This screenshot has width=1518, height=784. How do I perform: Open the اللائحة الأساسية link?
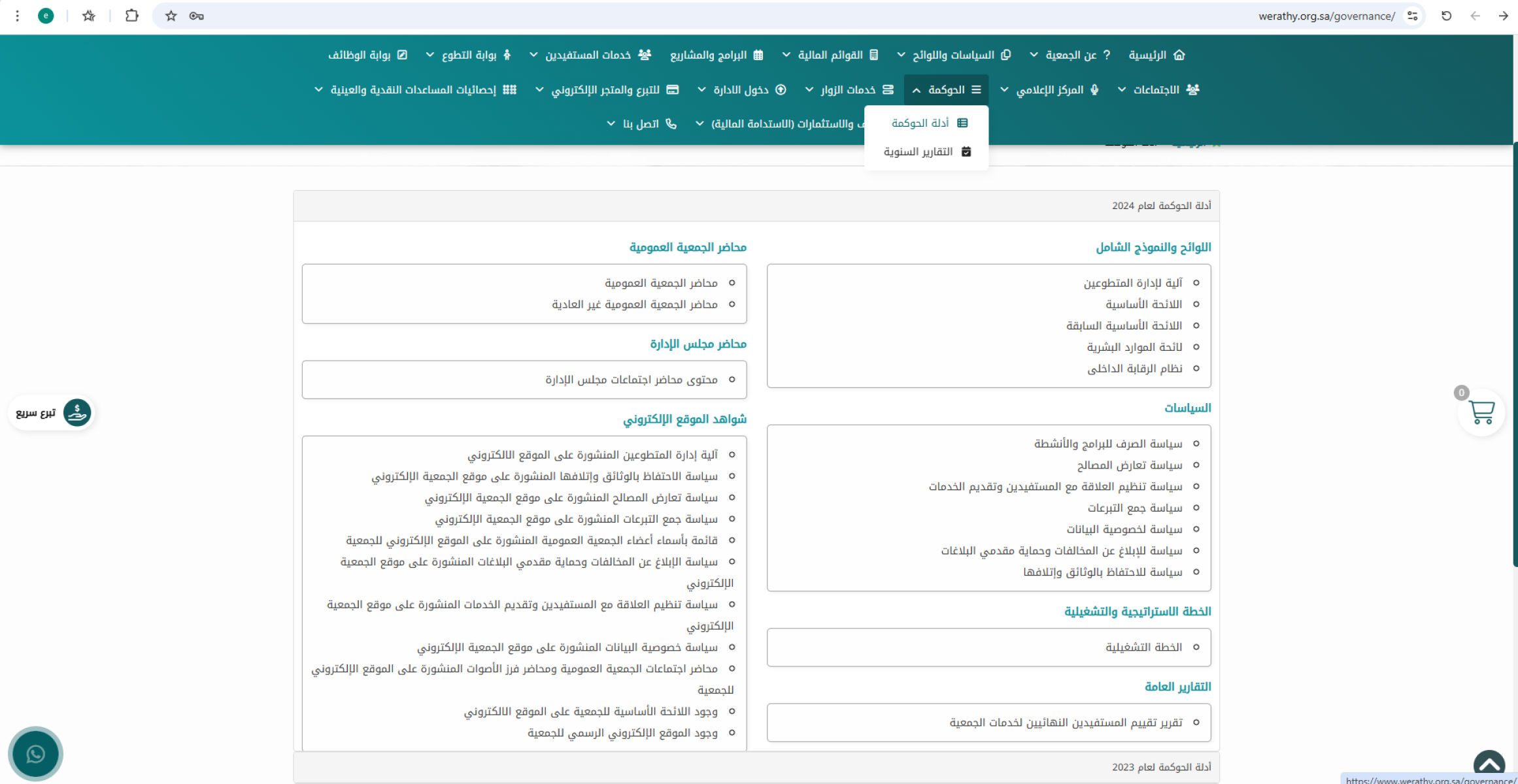(1143, 304)
